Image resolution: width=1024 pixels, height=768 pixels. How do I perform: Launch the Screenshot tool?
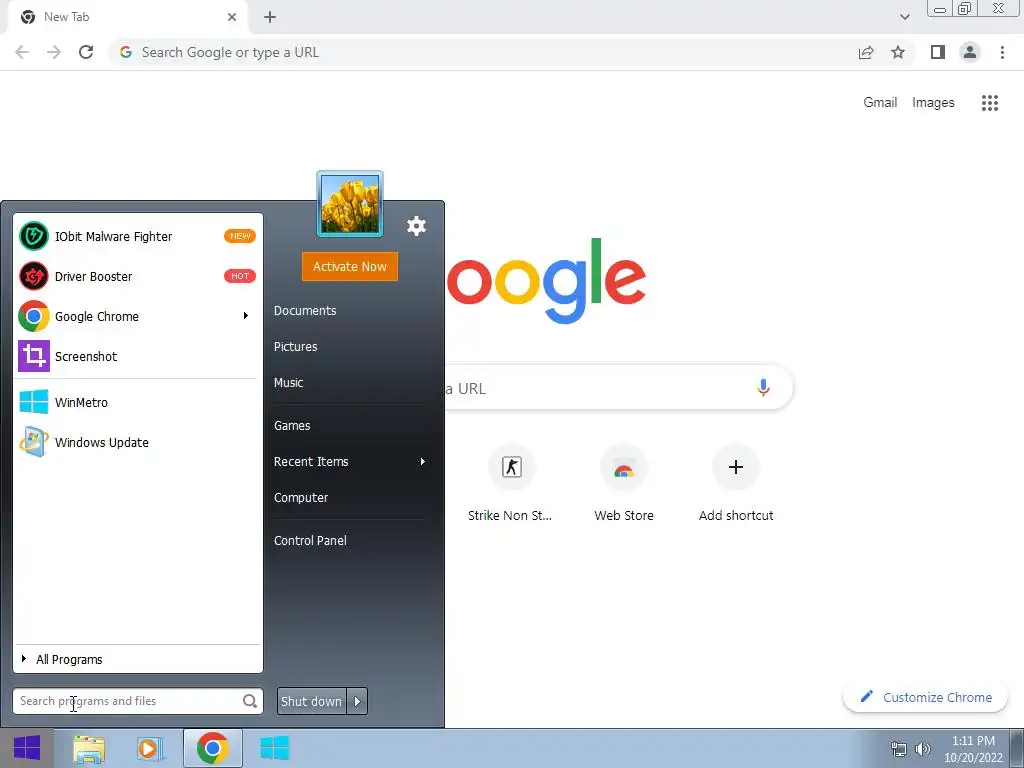(x=137, y=356)
